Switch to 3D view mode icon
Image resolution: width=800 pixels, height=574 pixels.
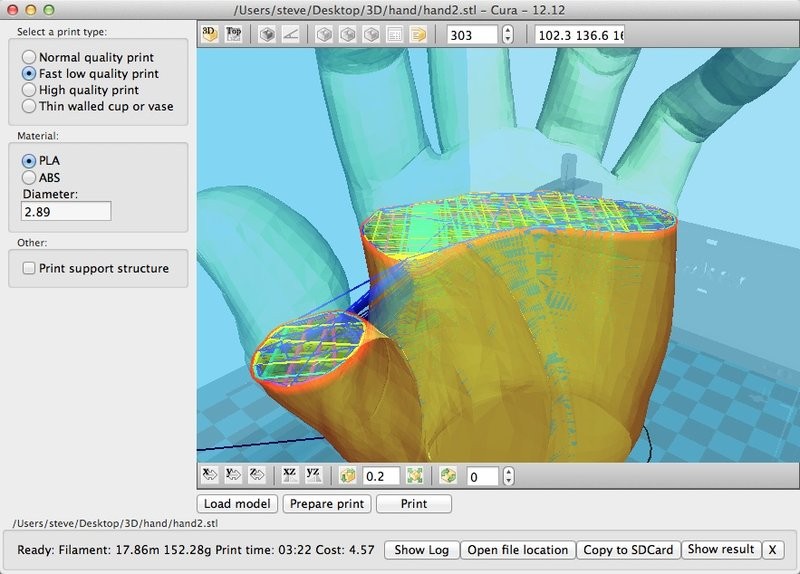(x=210, y=34)
